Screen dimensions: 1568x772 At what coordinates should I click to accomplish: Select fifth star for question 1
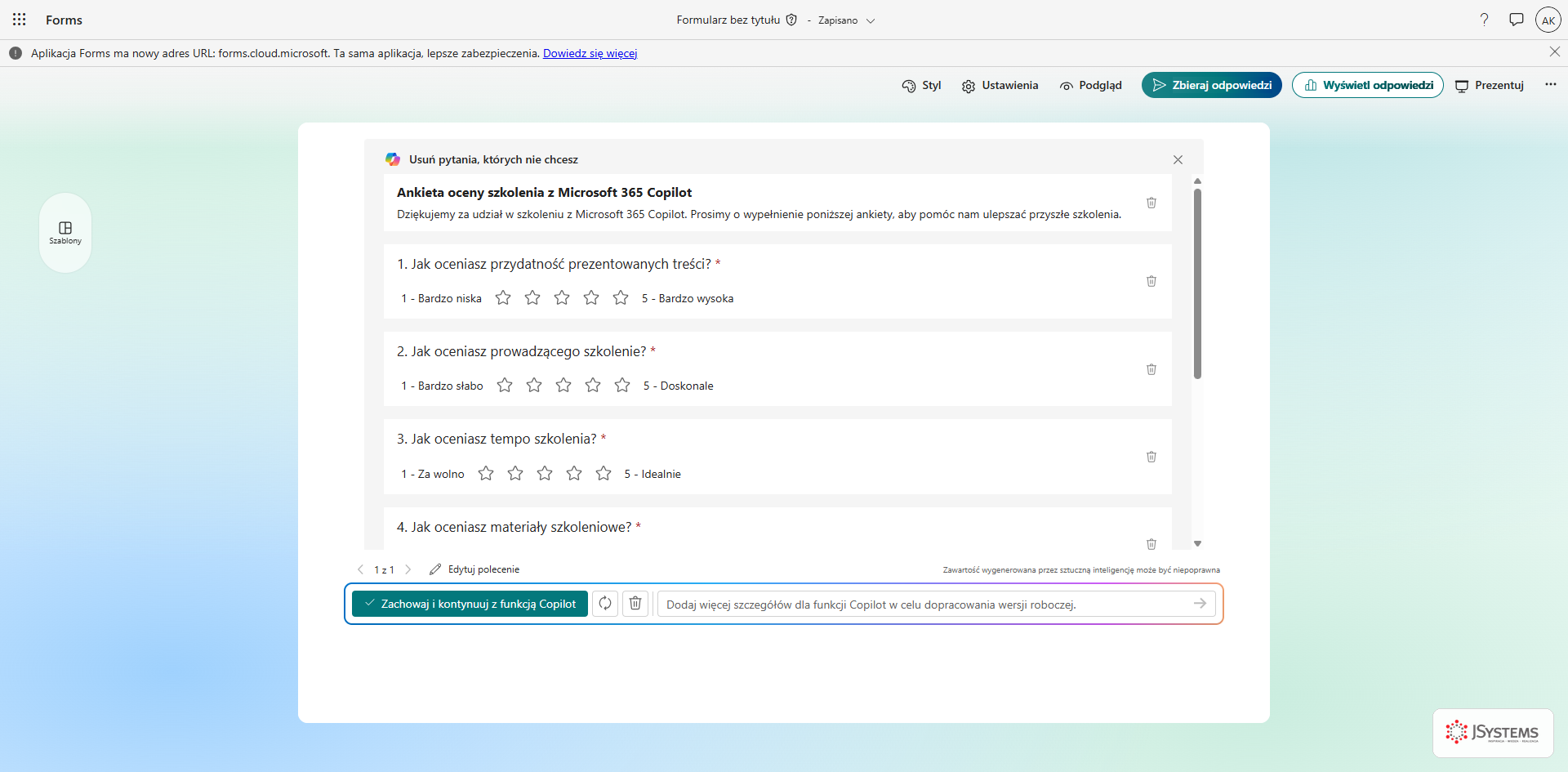point(621,297)
